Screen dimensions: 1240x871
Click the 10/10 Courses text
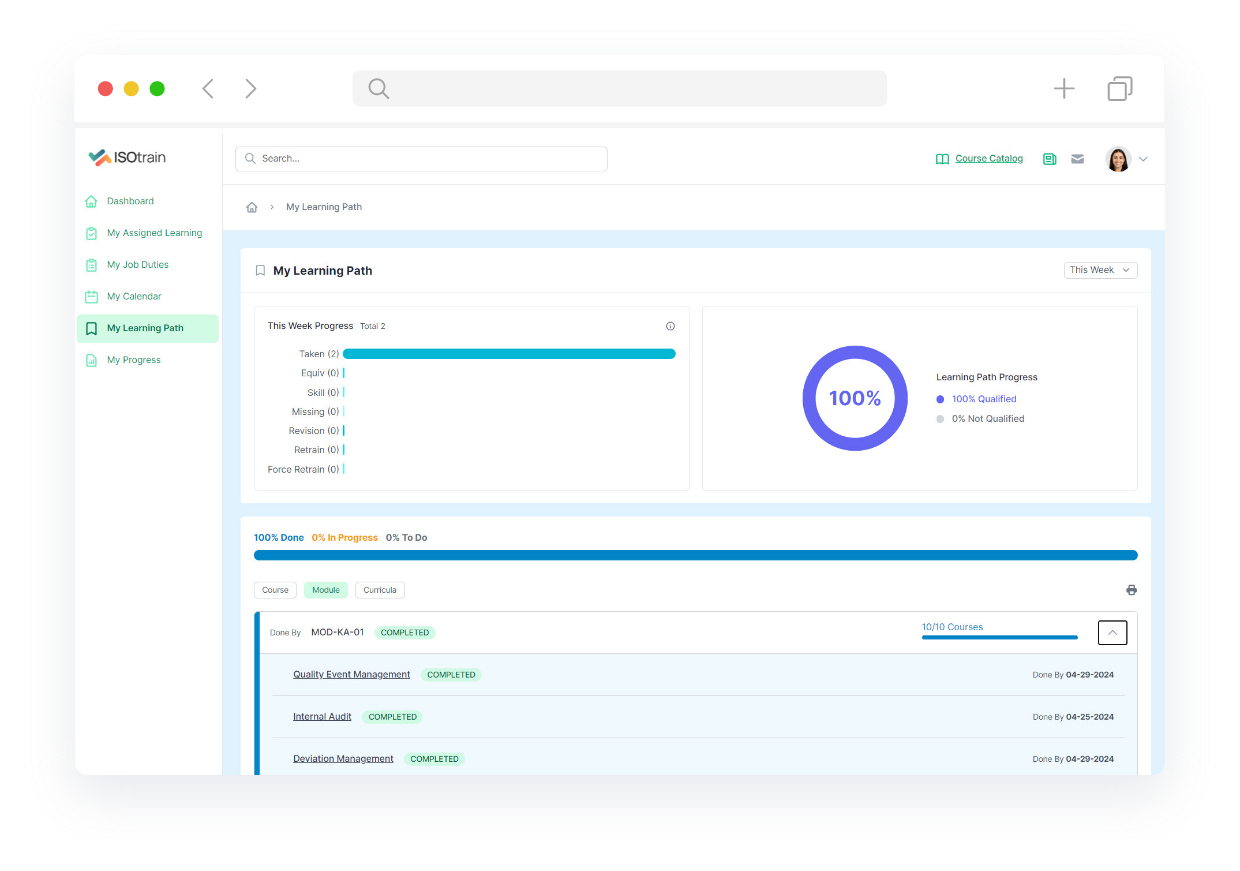[x=953, y=627]
